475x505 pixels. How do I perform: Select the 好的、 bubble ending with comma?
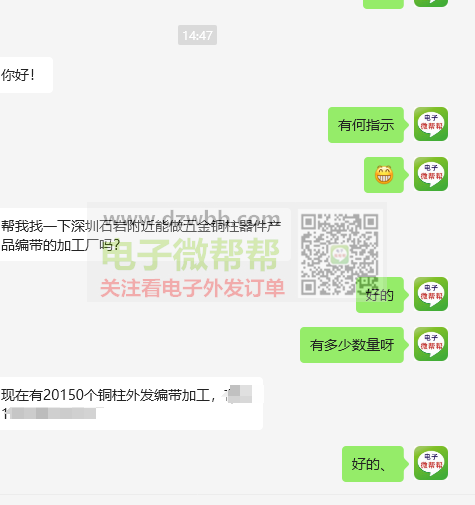click(375, 464)
